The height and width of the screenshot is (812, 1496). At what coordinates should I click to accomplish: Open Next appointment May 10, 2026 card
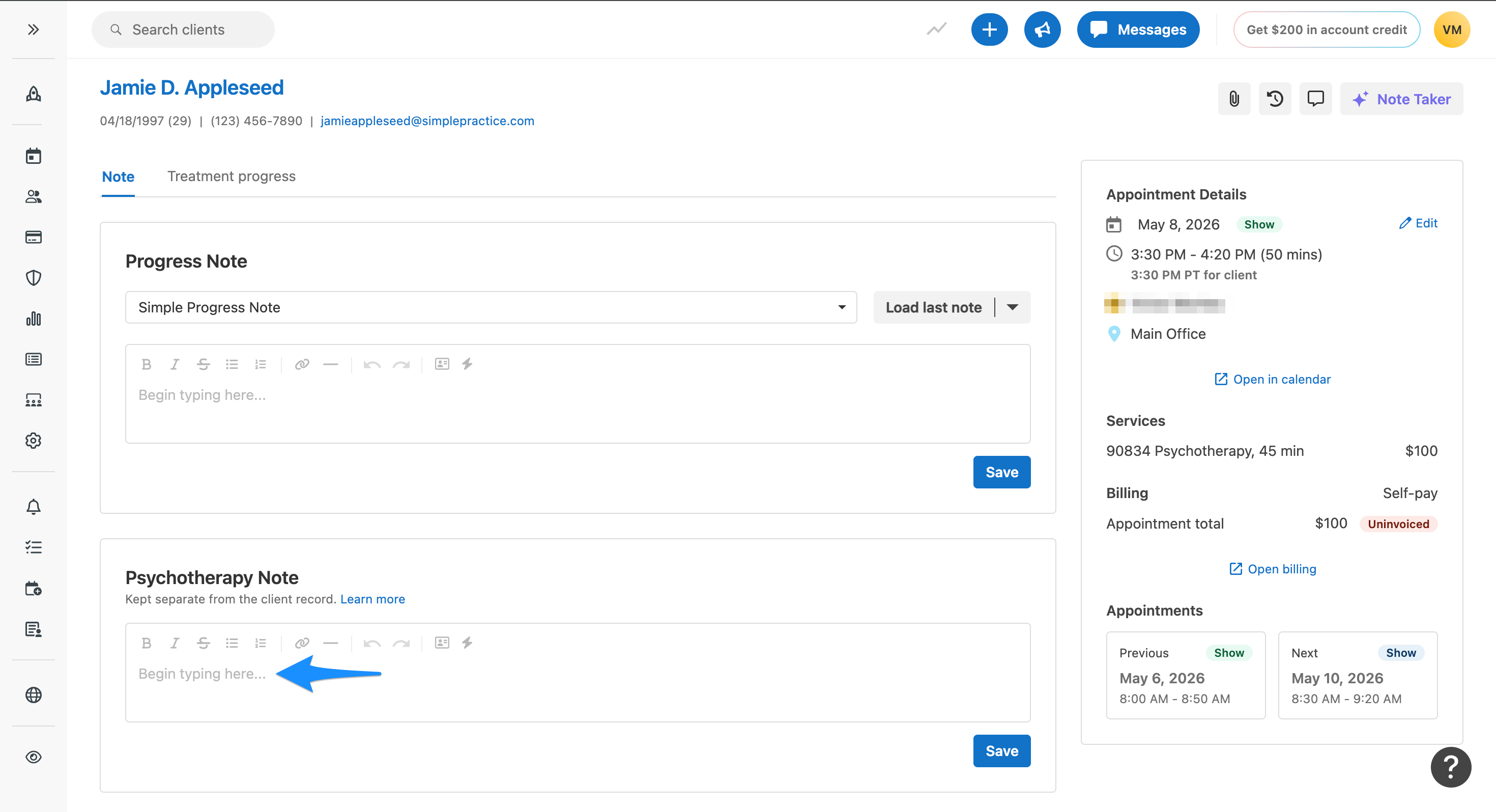(x=1357, y=675)
